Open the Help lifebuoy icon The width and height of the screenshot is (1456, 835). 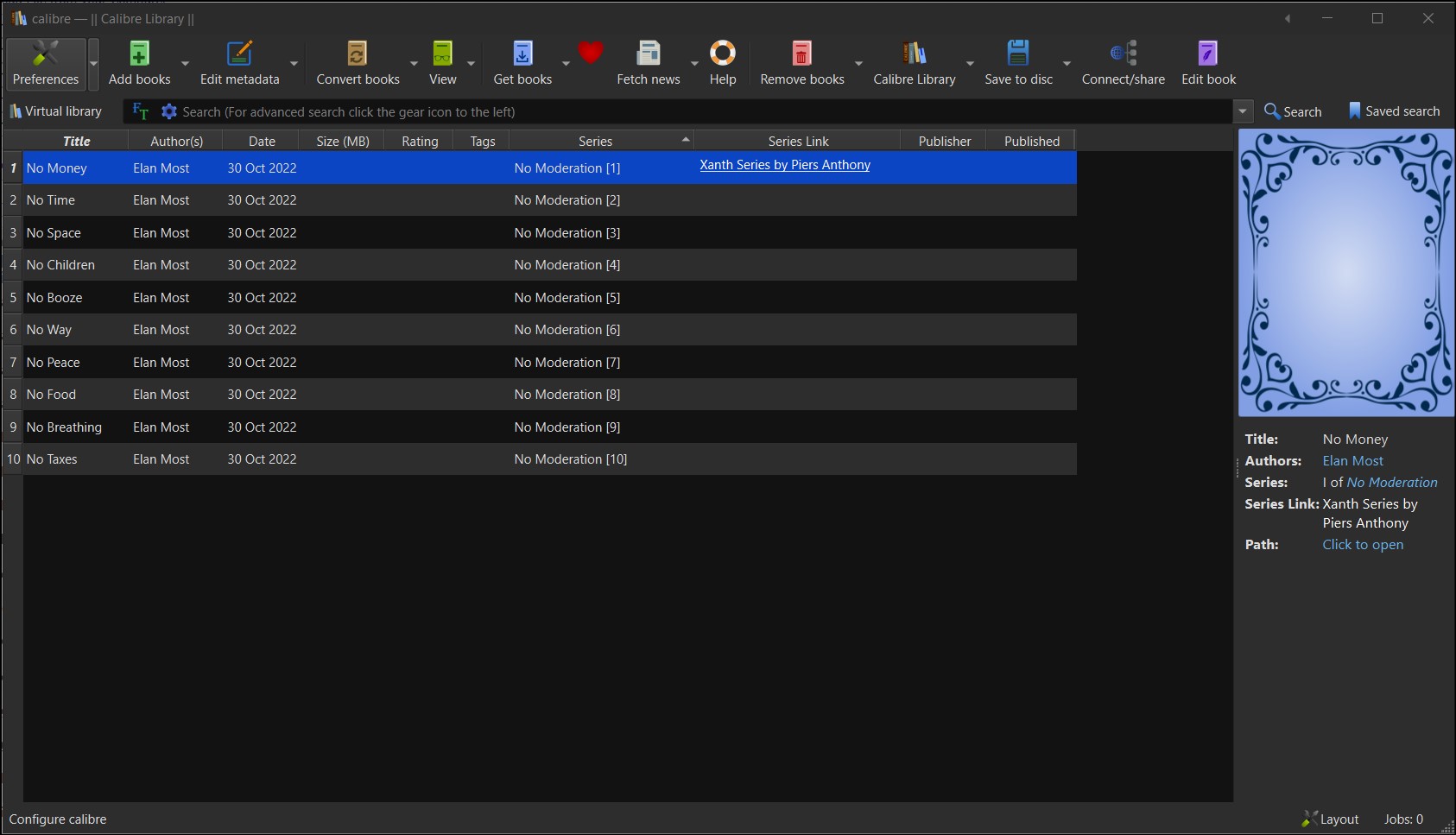coord(723,54)
